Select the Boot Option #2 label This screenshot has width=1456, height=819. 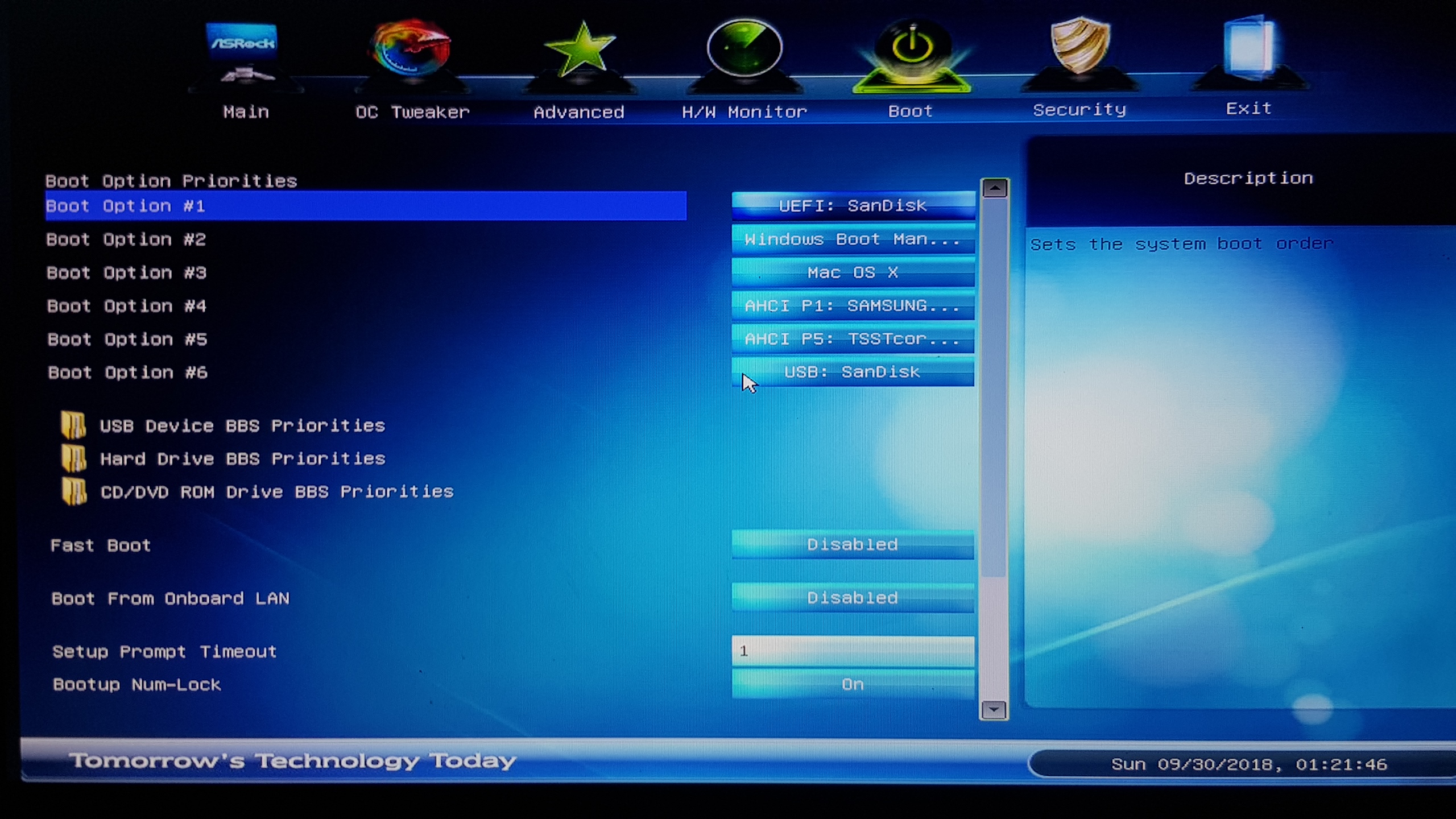point(126,239)
